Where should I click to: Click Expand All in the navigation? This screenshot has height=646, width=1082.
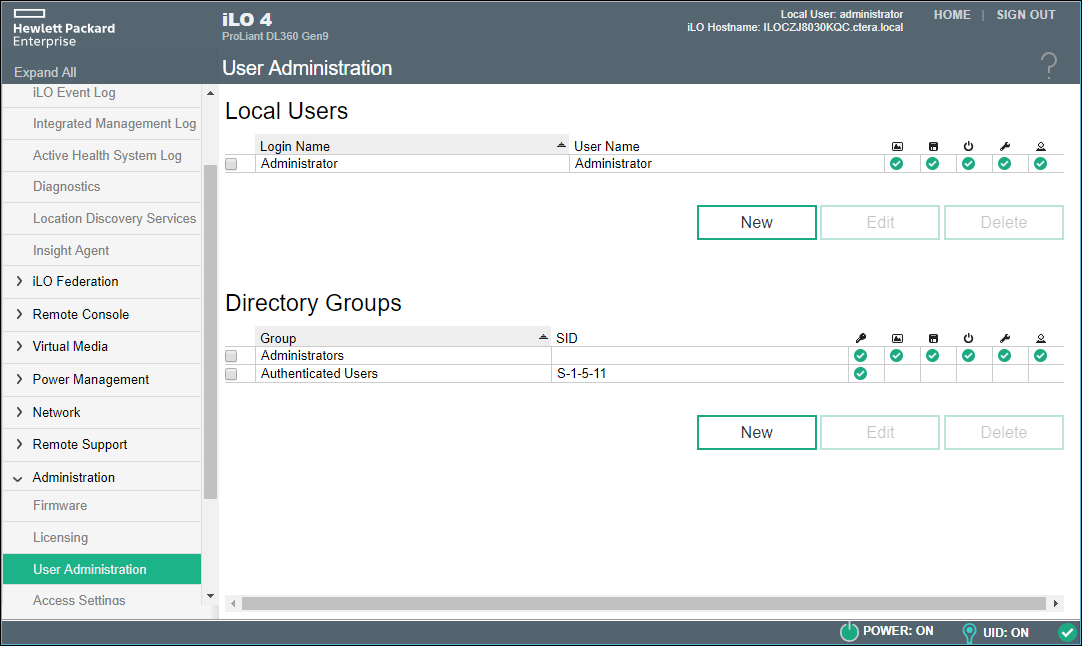click(45, 72)
